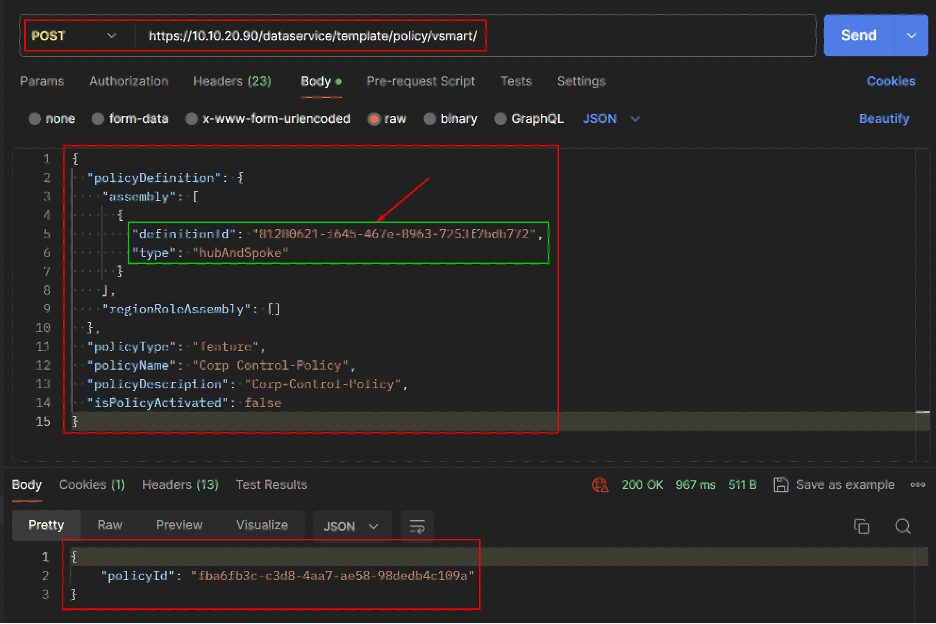Click the copy response icon

(x=861, y=526)
